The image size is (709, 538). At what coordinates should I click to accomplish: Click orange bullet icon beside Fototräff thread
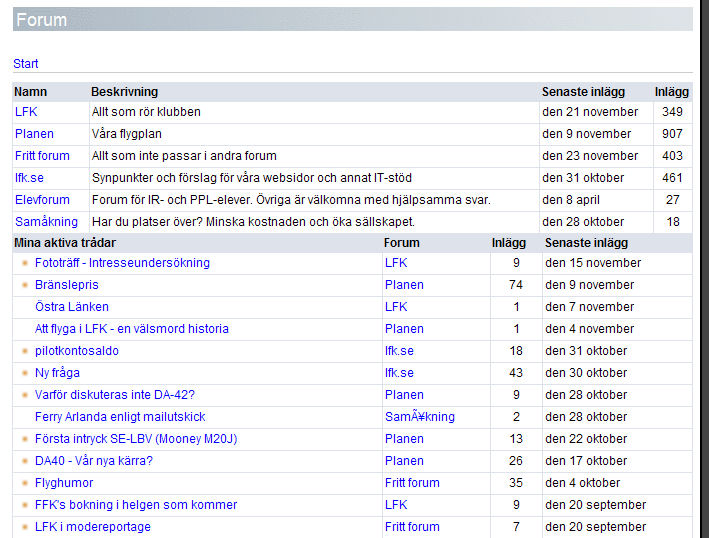(25, 263)
